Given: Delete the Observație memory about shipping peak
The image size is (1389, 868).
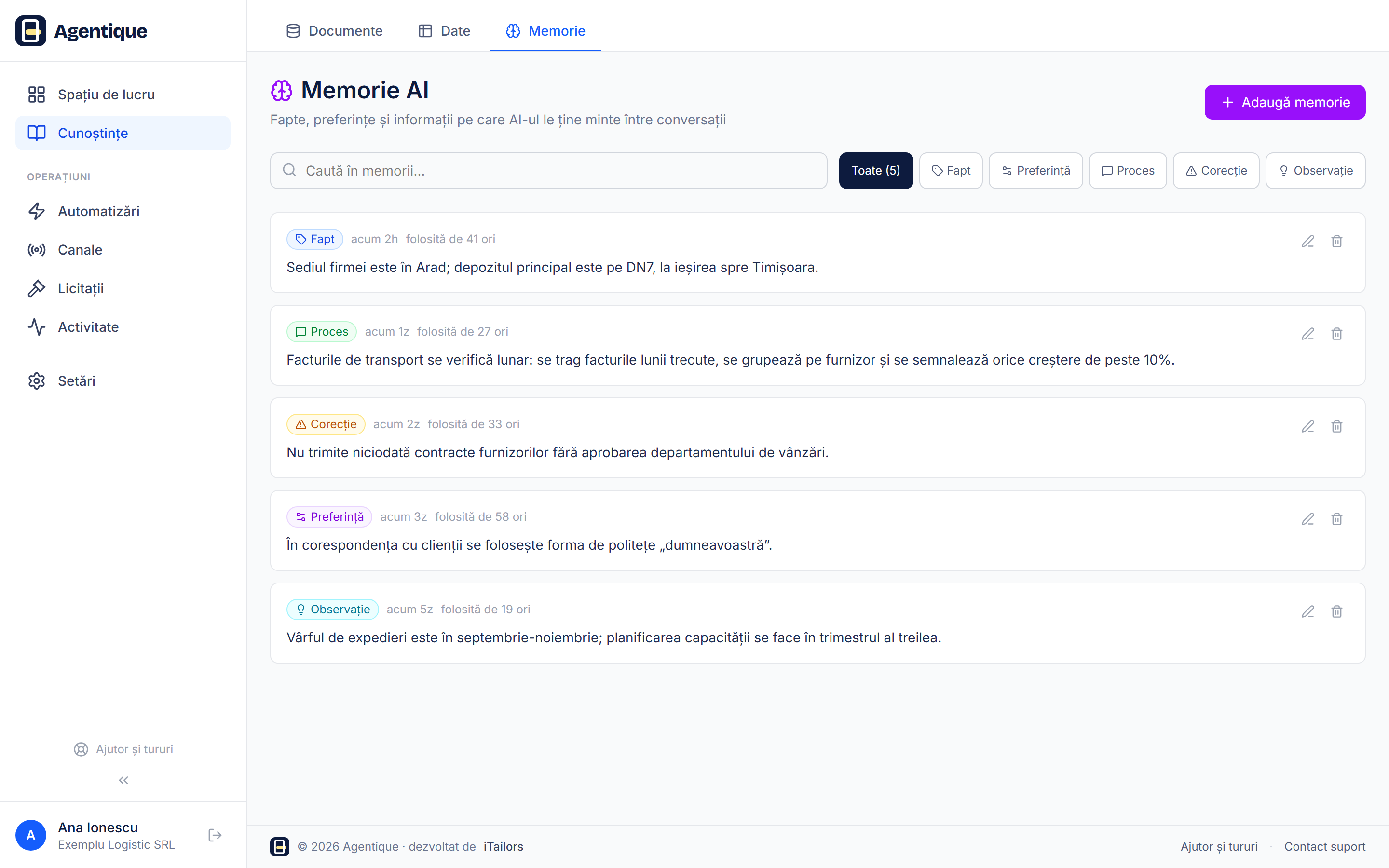Looking at the screenshot, I should click(1337, 611).
